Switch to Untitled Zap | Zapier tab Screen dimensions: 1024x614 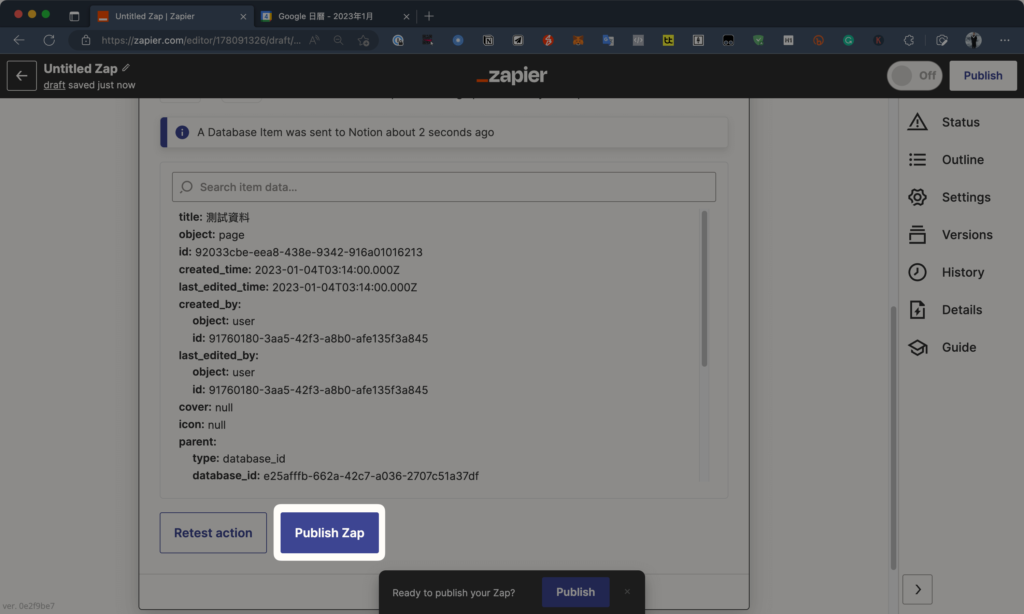pos(170,16)
